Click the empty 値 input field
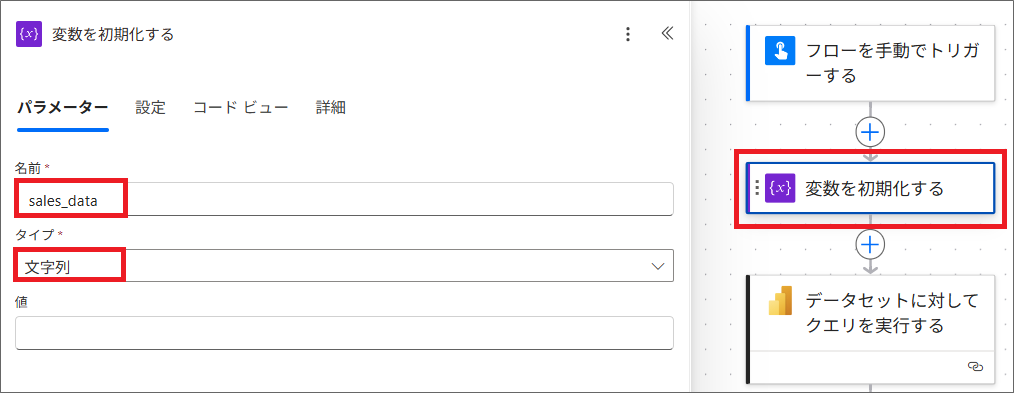Screen dimensions: 1014x393 (x=345, y=333)
